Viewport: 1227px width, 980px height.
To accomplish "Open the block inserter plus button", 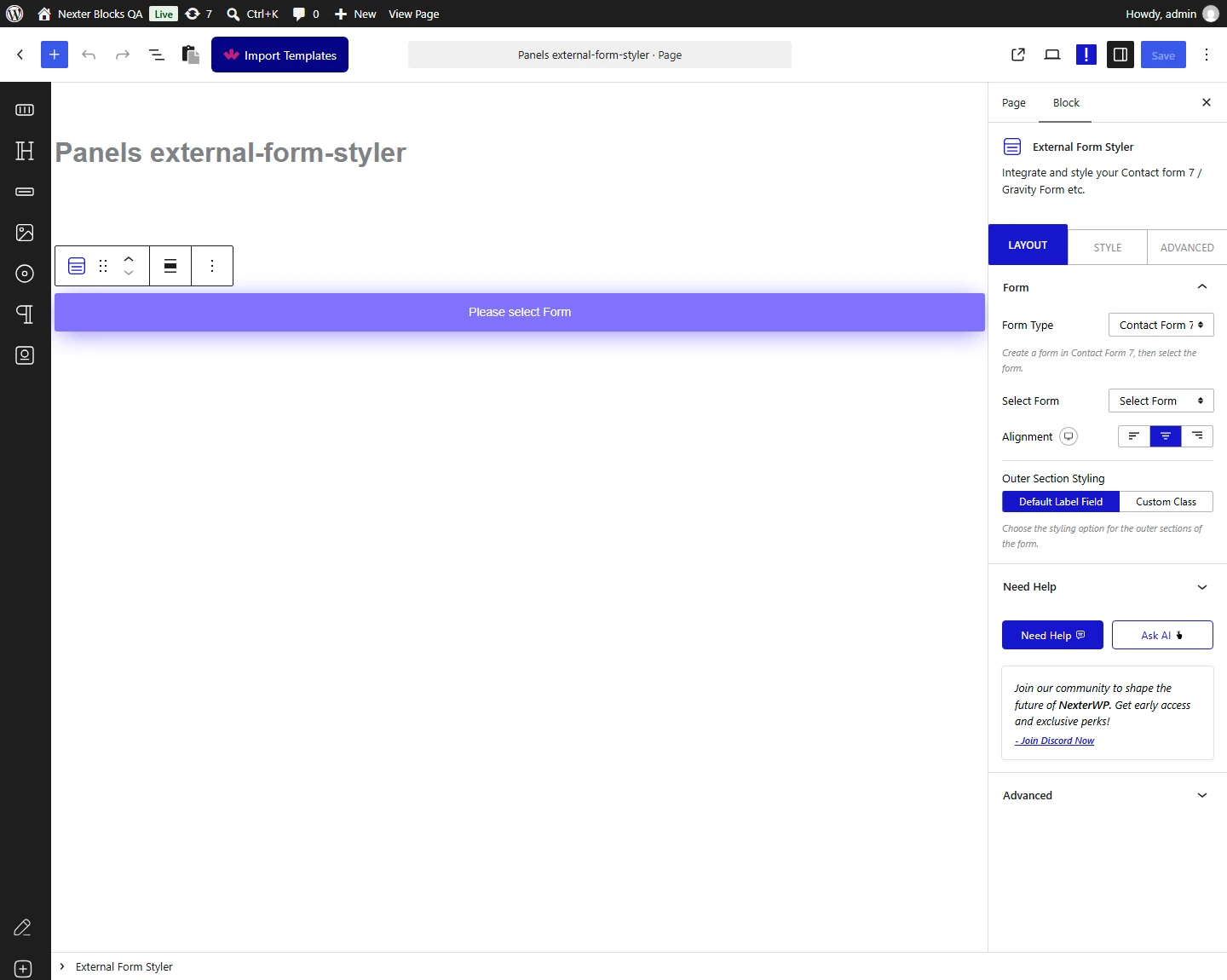I will [x=54, y=55].
